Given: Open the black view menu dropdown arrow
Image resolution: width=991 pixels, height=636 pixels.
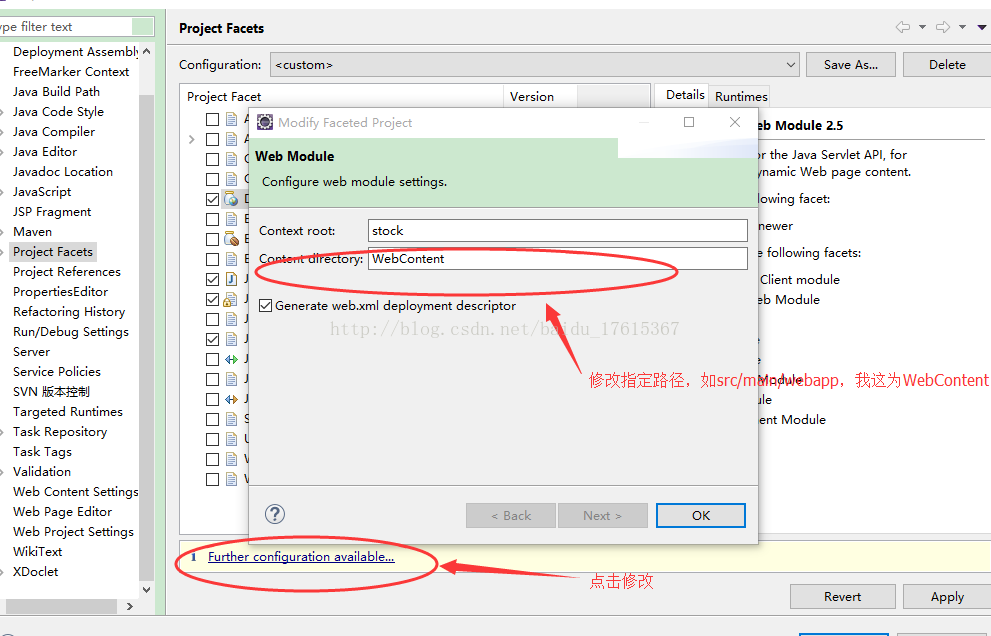Looking at the screenshot, I should 982,27.
